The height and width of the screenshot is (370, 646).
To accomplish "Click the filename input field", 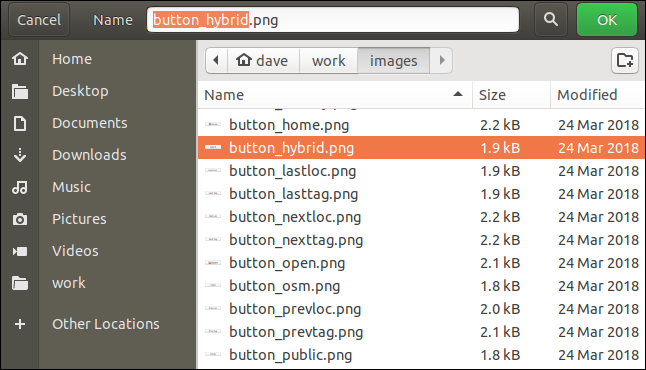I will pos(333,19).
